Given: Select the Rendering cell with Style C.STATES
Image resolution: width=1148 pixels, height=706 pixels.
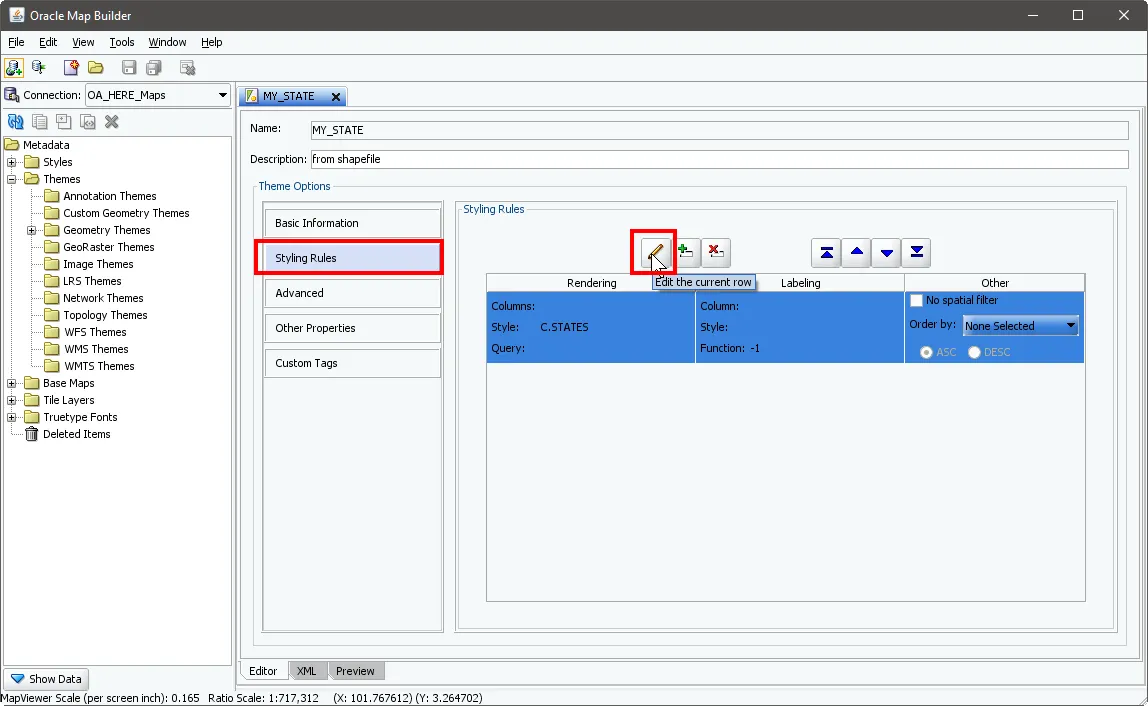Looking at the screenshot, I should (591, 327).
